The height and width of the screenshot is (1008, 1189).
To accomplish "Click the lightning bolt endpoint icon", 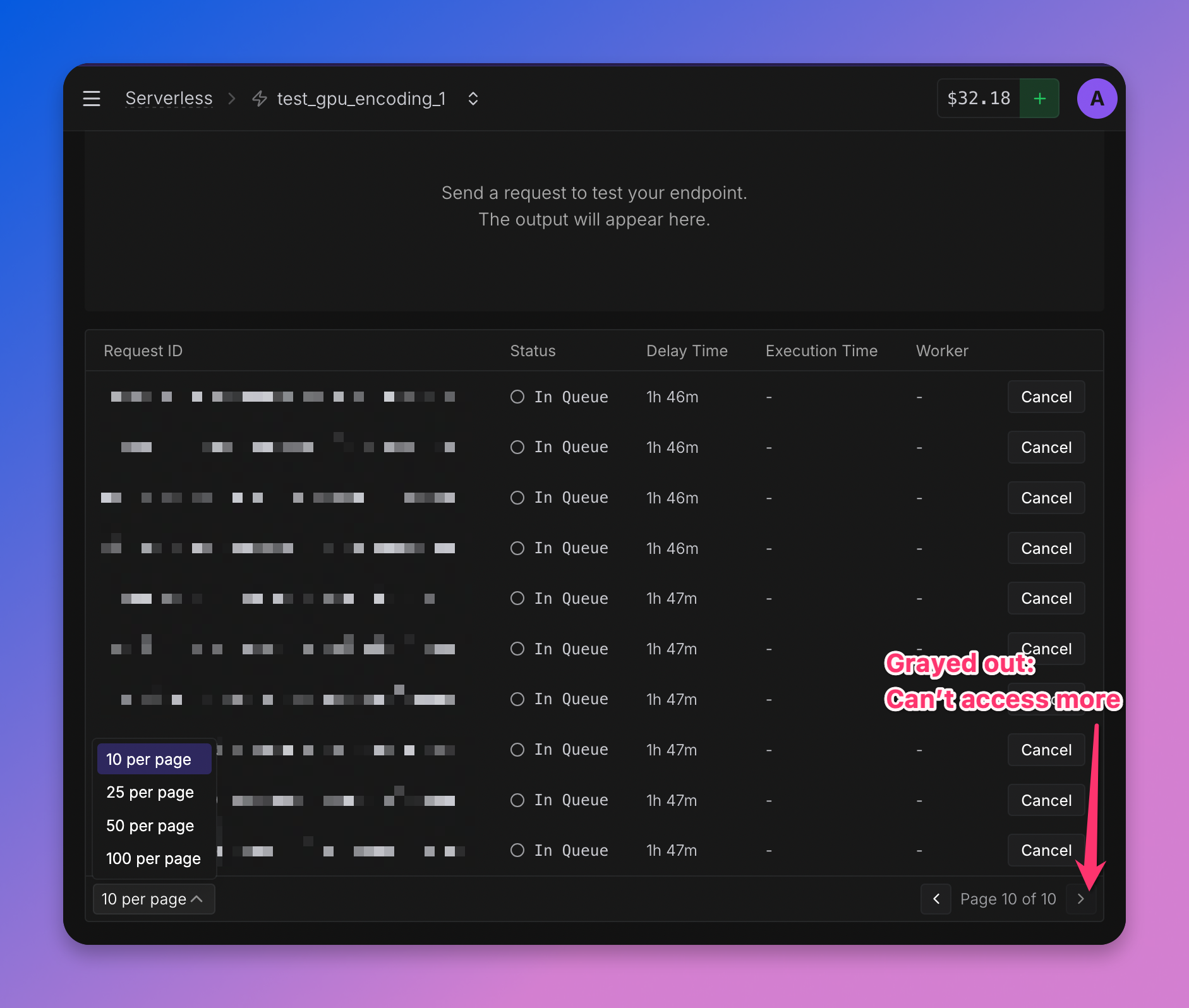I will 260,99.
